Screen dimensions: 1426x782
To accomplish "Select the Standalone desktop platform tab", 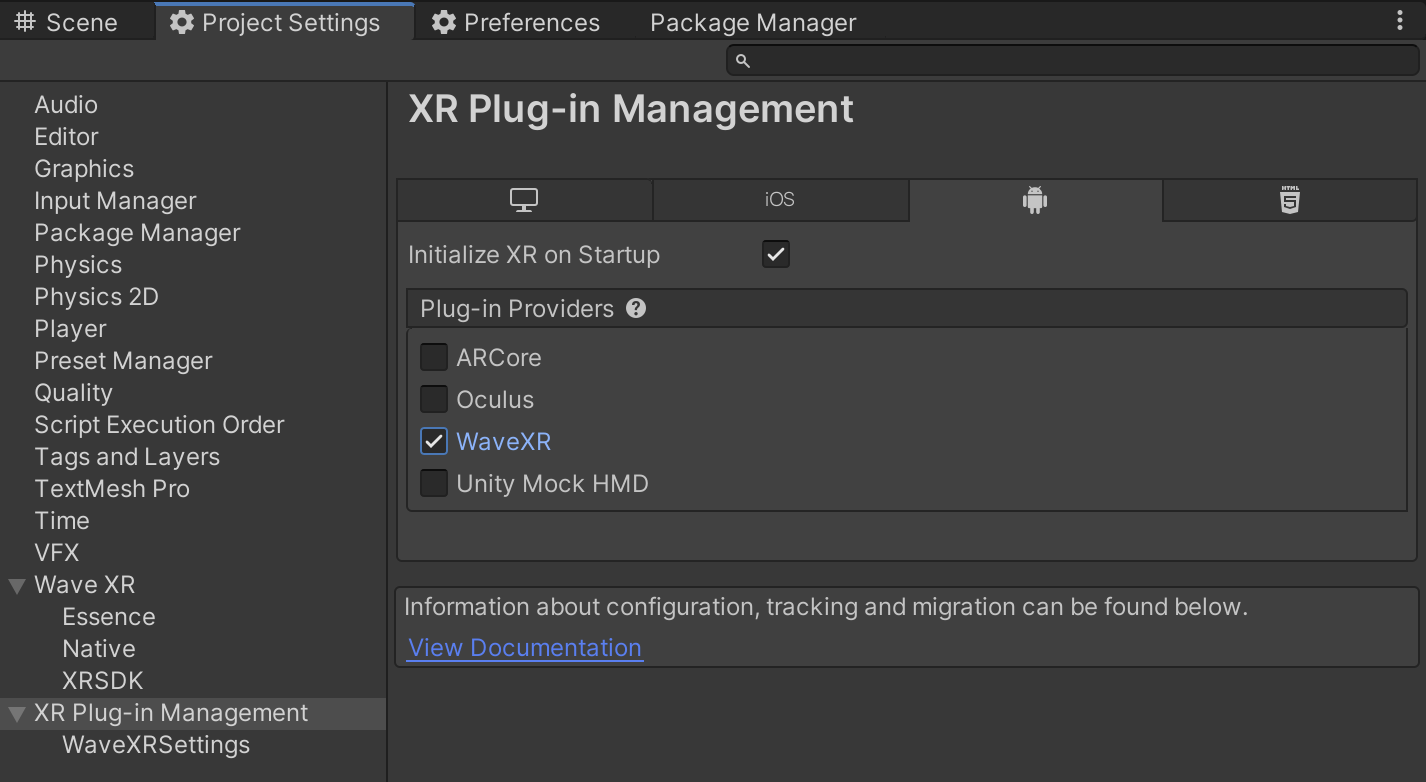I will [x=524, y=200].
